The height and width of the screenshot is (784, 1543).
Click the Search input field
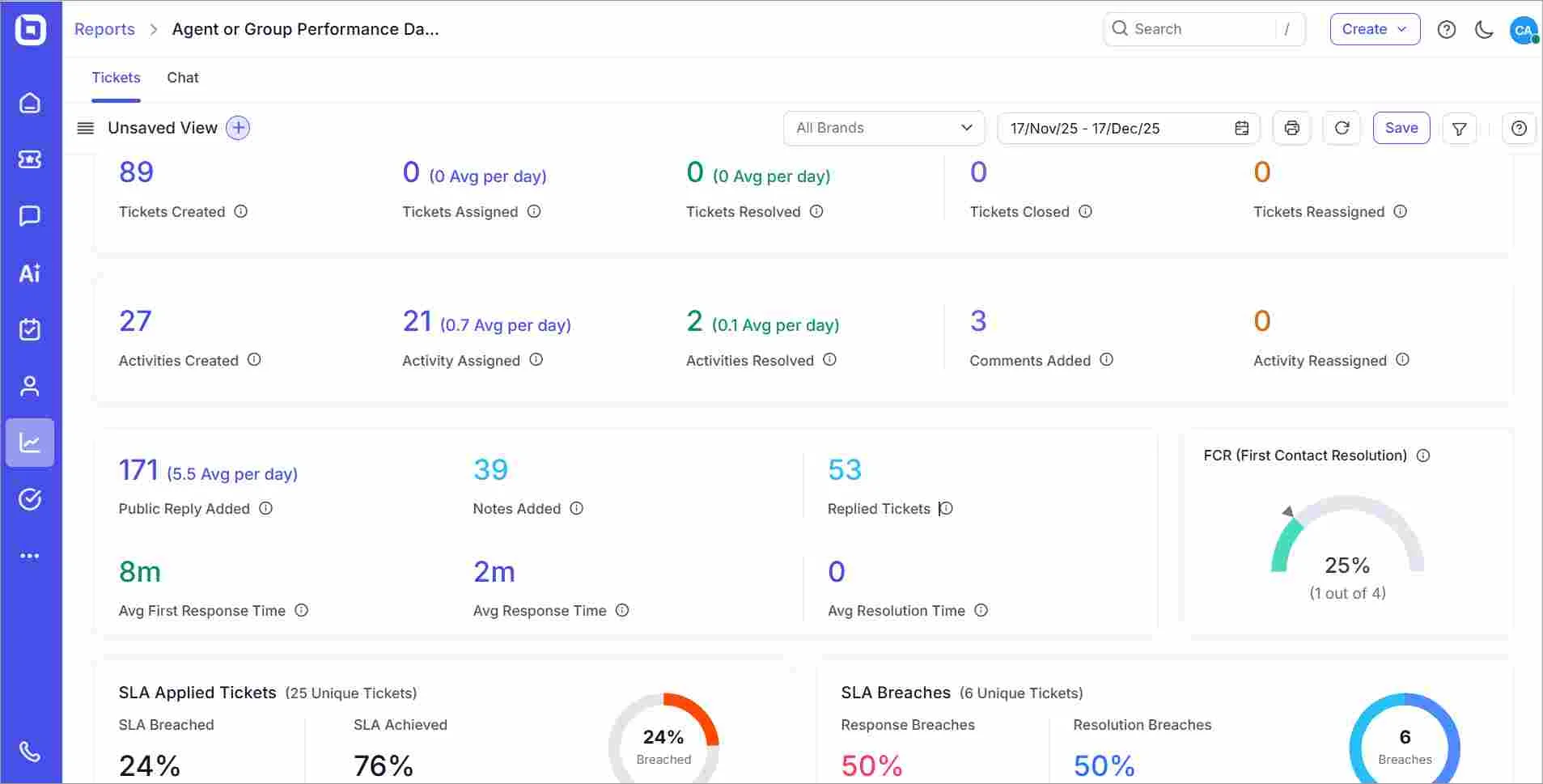(1204, 29)
